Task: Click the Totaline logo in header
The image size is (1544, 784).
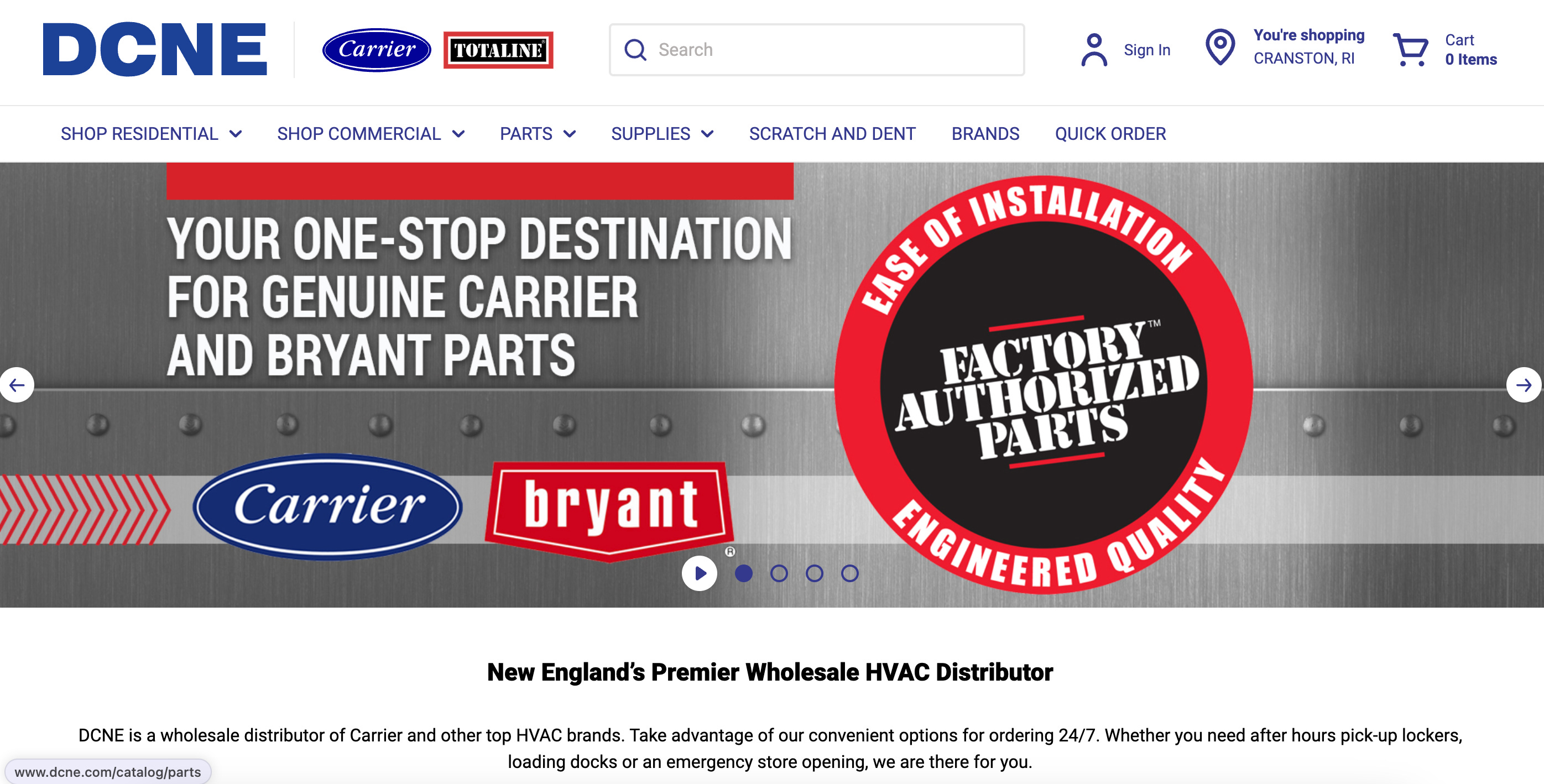Action: point(498,50)
